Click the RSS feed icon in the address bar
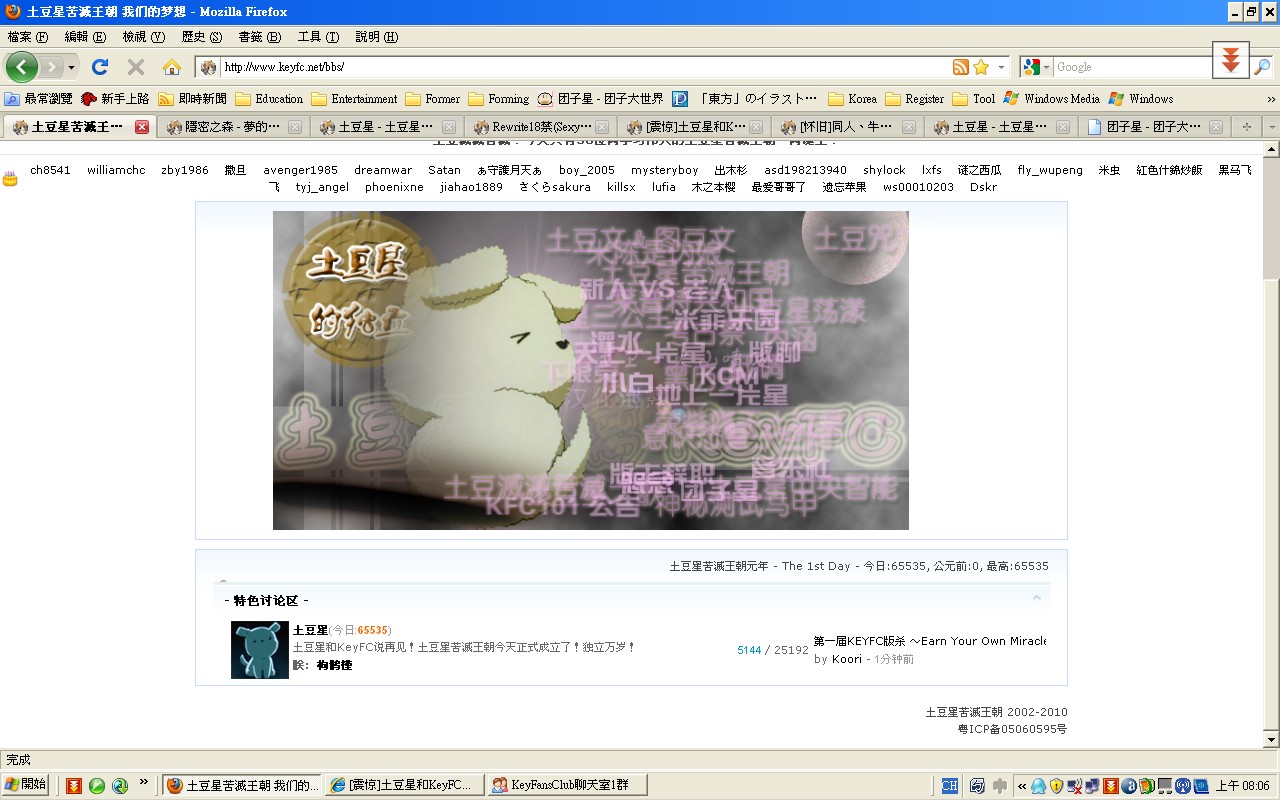The width and height of the screenshot is (1280, 800). (961, 67)
